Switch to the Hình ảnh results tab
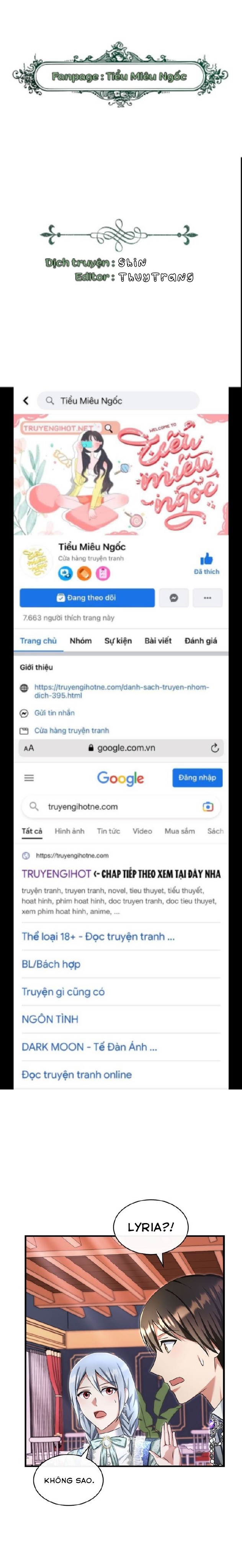This screenshot has width=242, height=1568. (x=69, y=831)
